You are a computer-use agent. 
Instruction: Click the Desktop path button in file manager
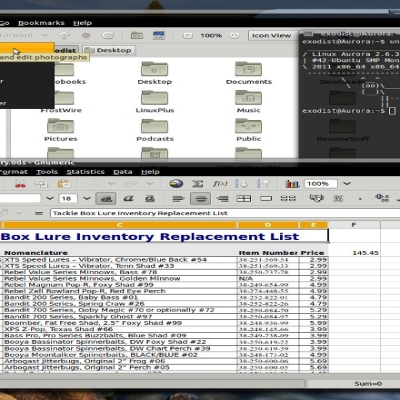tap(109, 50)
